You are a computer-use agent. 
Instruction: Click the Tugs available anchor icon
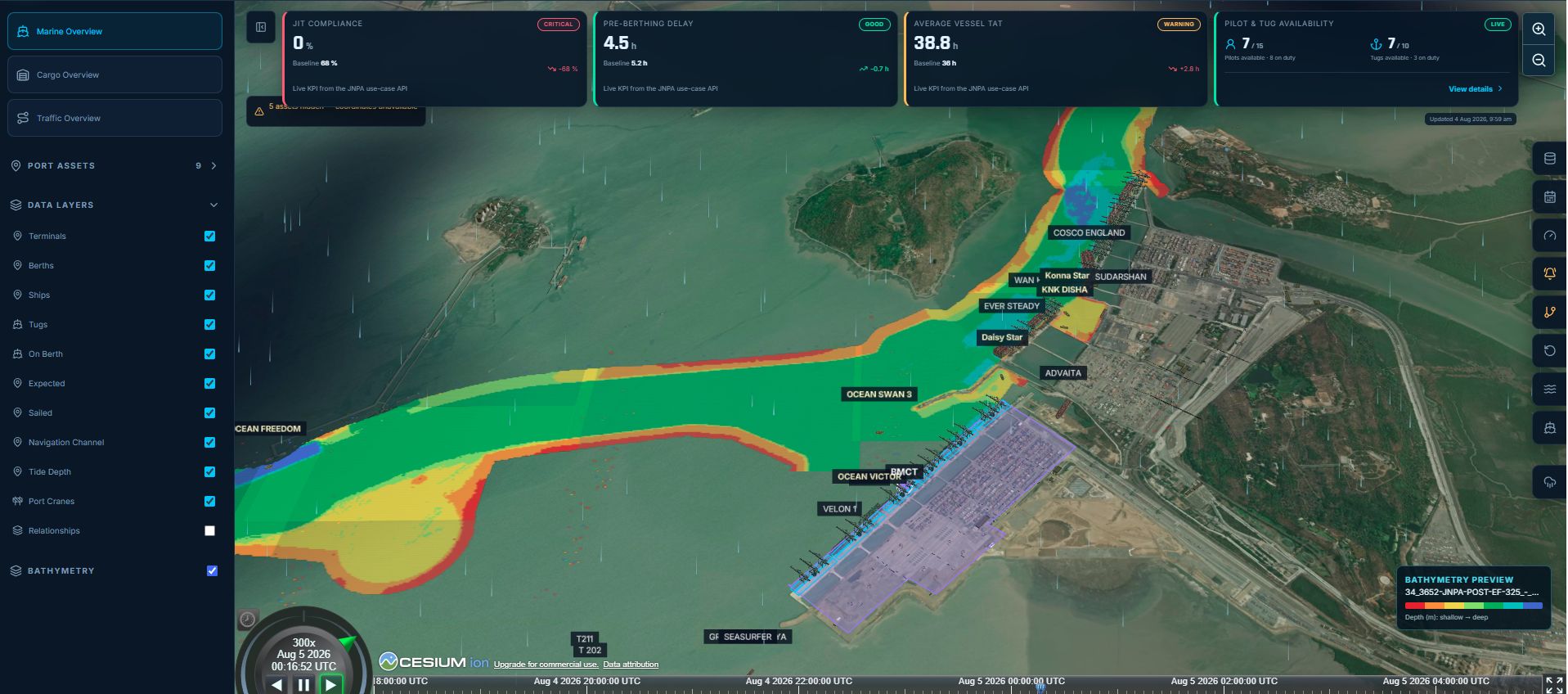point(1376,44)
